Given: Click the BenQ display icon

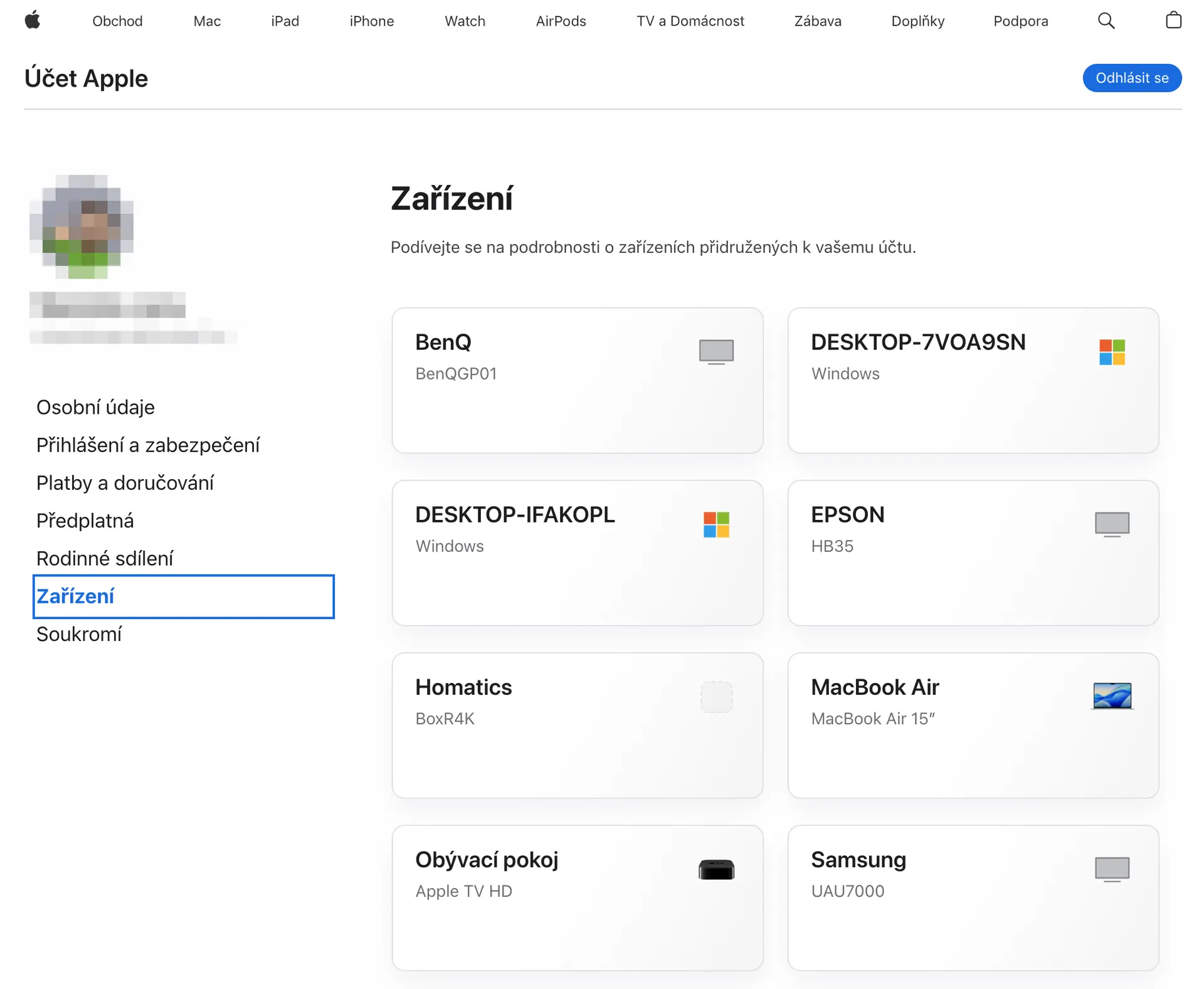Looking at the screenshot, I should coord(716,351).
